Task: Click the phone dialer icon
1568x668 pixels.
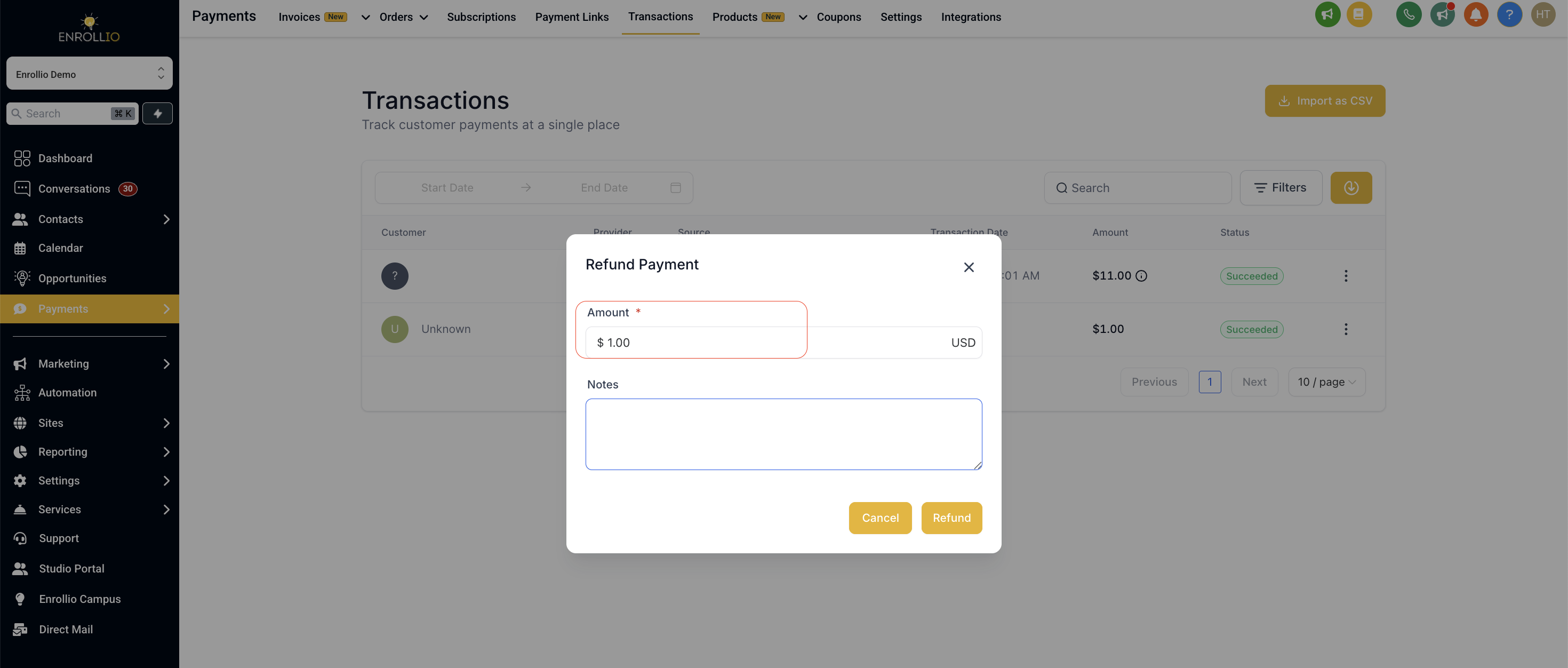Action: [x=1409, y=14]
